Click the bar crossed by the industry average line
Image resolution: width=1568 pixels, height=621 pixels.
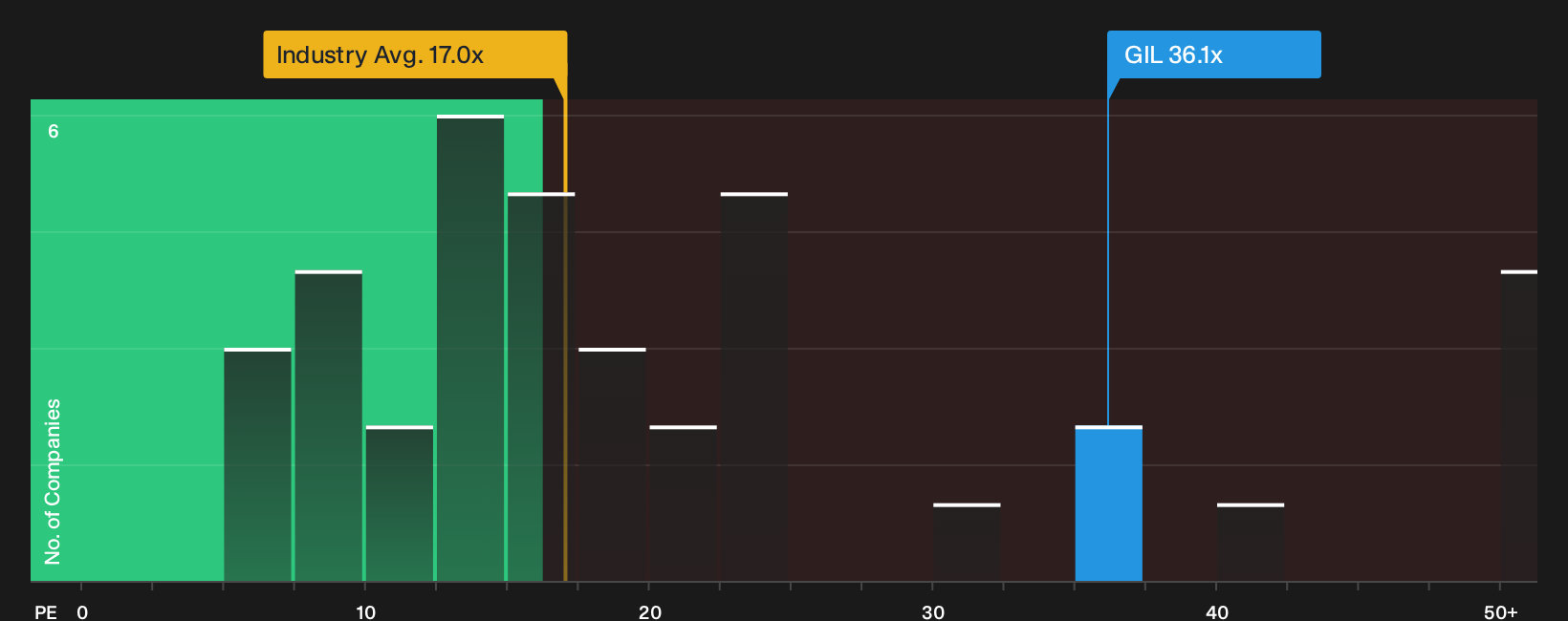[x=541, y=387]
